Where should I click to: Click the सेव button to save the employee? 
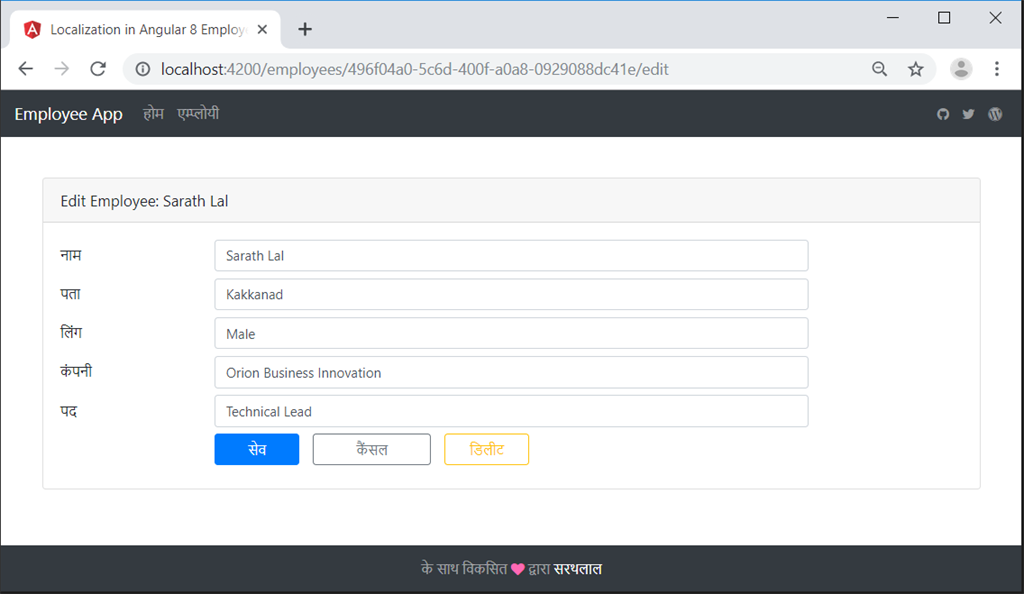click(x=256, y=449)
